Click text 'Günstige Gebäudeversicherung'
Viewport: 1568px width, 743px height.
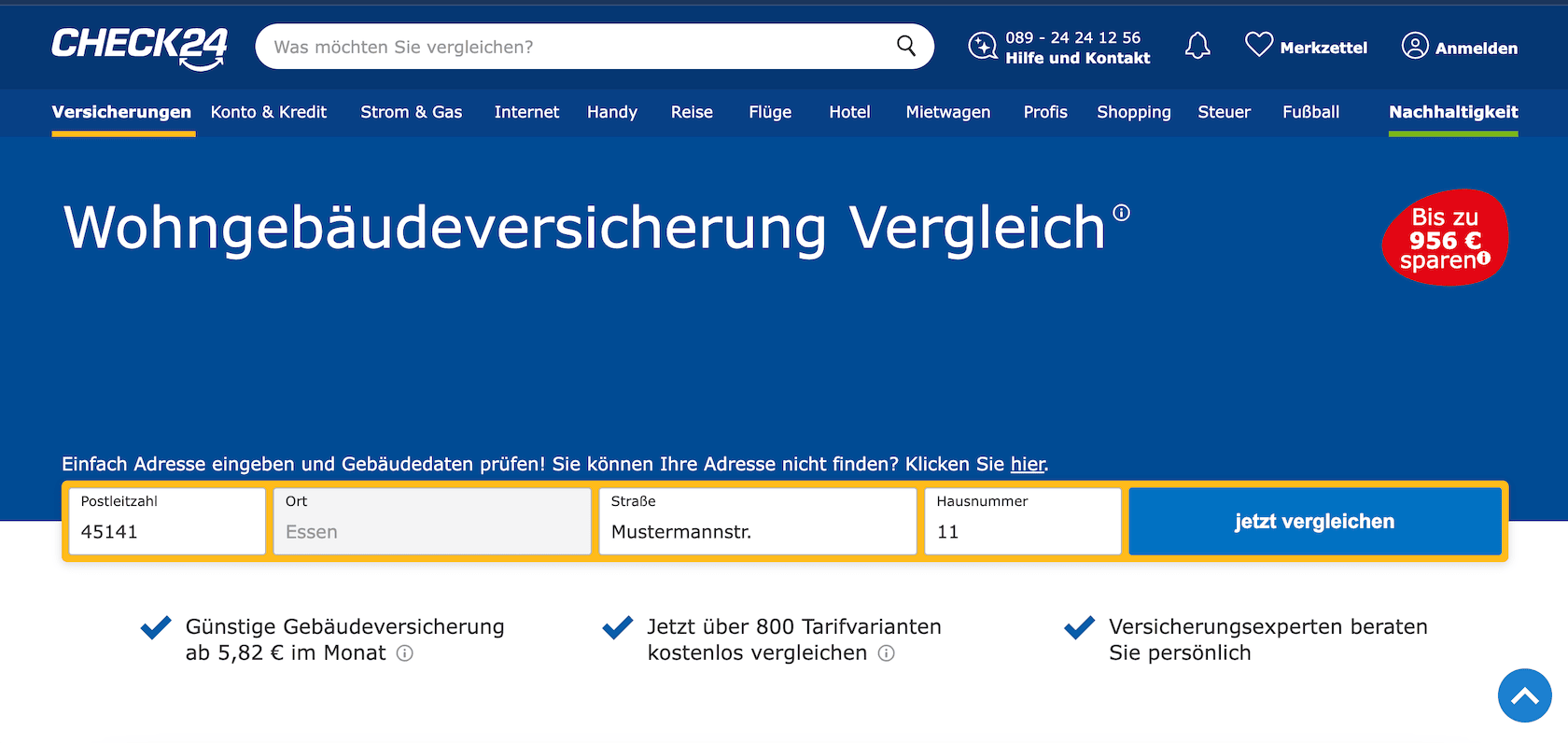tap(345, 626)
